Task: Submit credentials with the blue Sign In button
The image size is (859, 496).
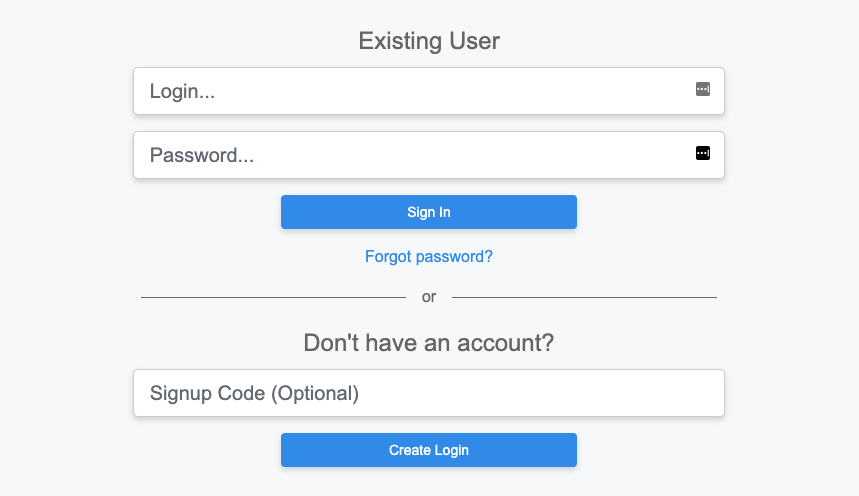Action: click(429, 212)
